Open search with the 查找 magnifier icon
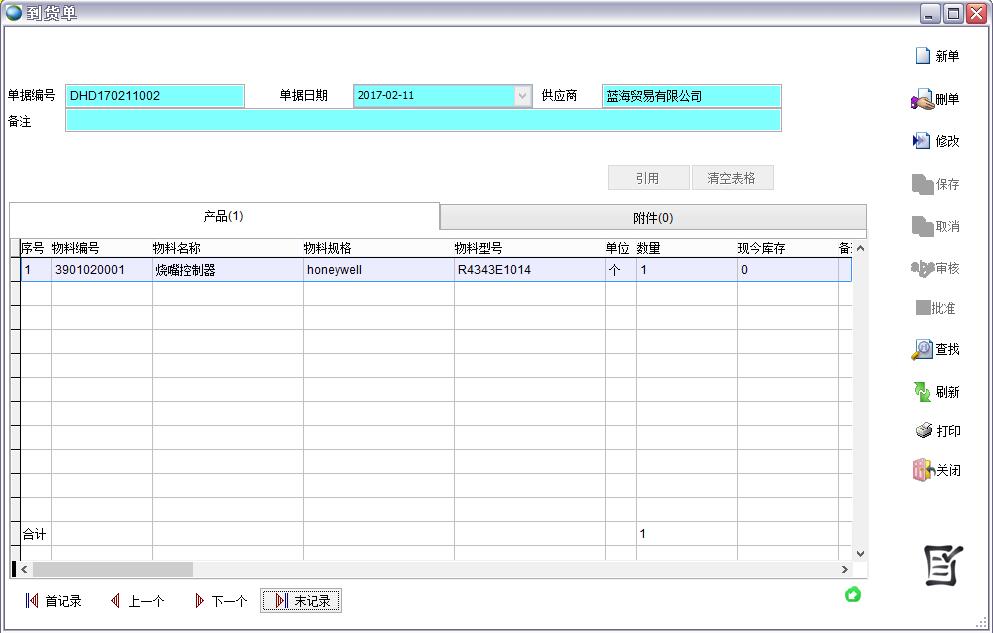Viewport: 993px width, 633px height. tap(935, 349)
